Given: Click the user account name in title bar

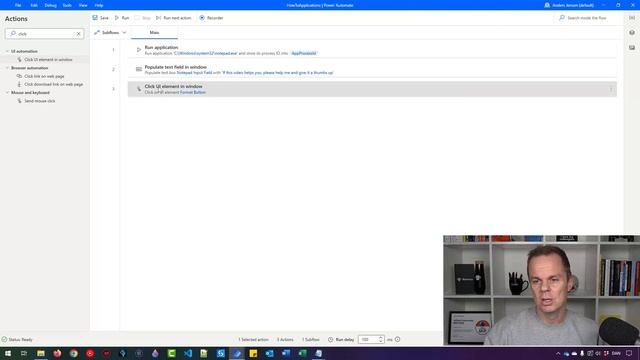Looking at the screenshot, I should (573, 5).
